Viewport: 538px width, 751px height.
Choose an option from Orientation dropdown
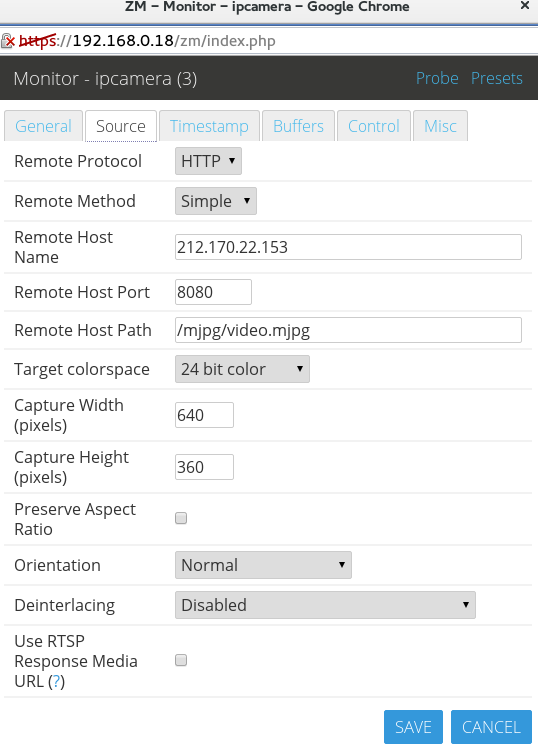[x=263, y=565]
